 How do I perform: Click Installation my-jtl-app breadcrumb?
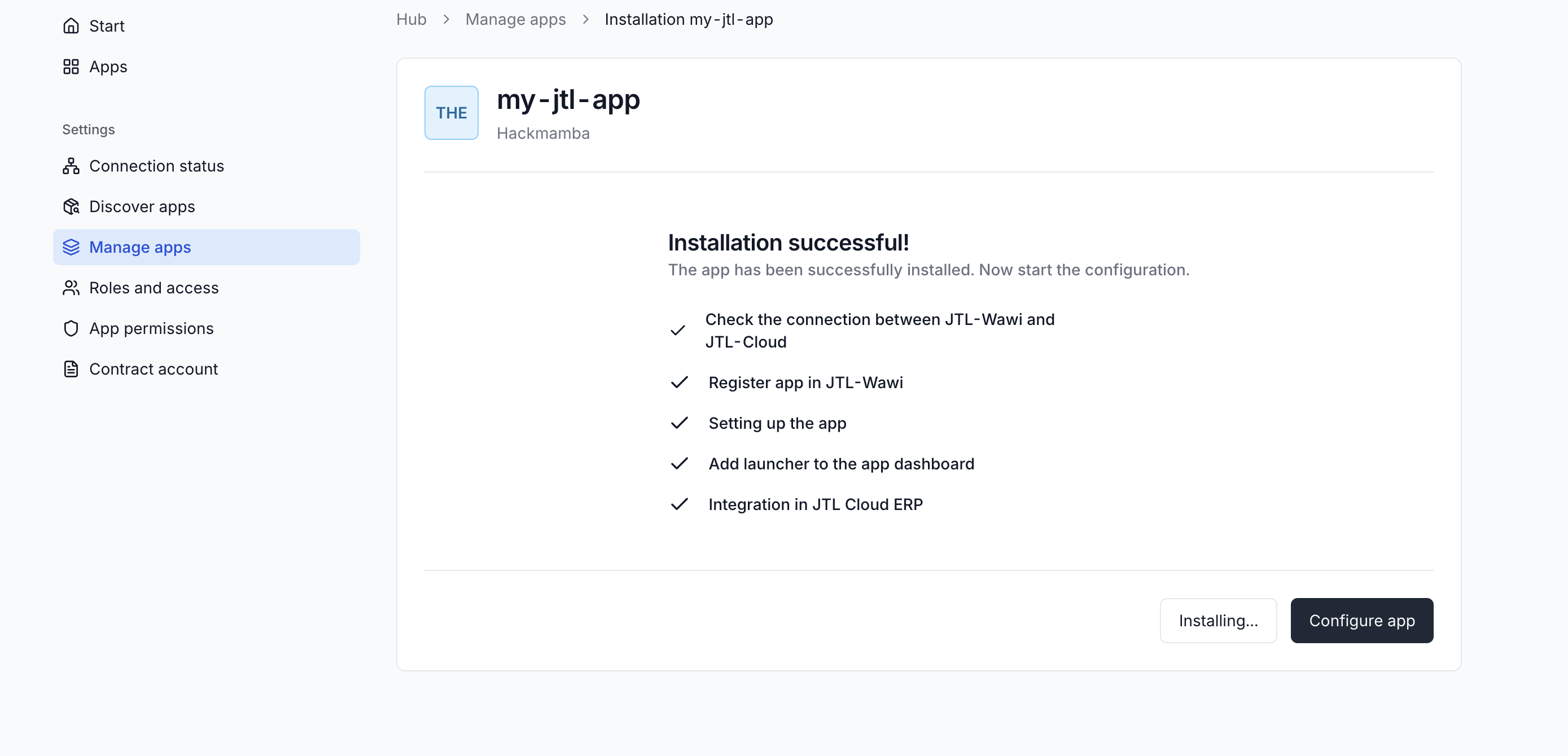(x=689, y=19)
